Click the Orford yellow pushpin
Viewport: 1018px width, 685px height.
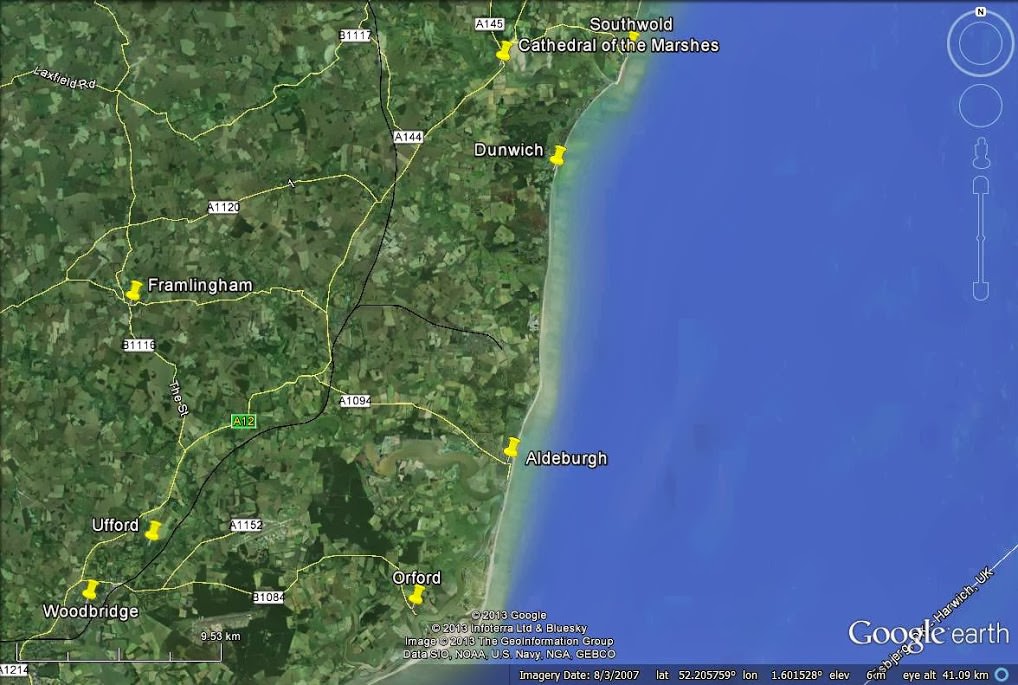416,595
